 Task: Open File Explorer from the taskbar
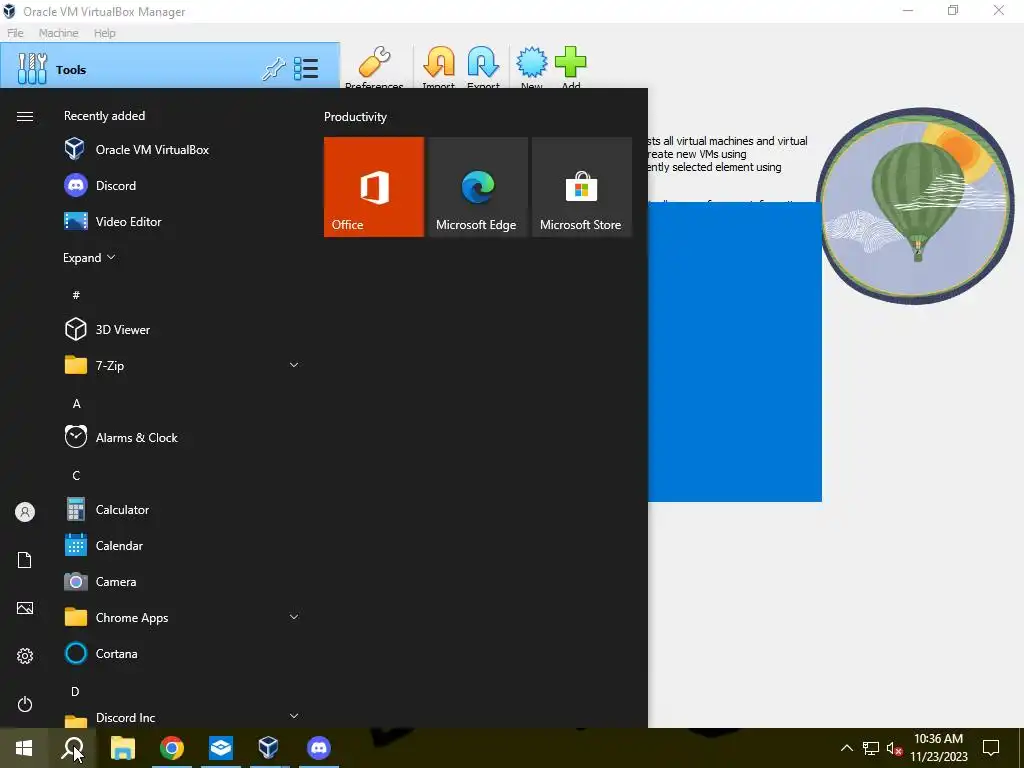[123, 748]
